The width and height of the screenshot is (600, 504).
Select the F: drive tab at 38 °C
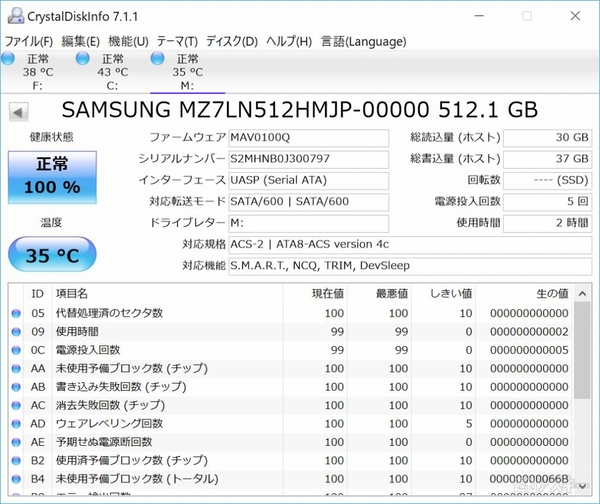pyautogui.click(x=38, y=72)
